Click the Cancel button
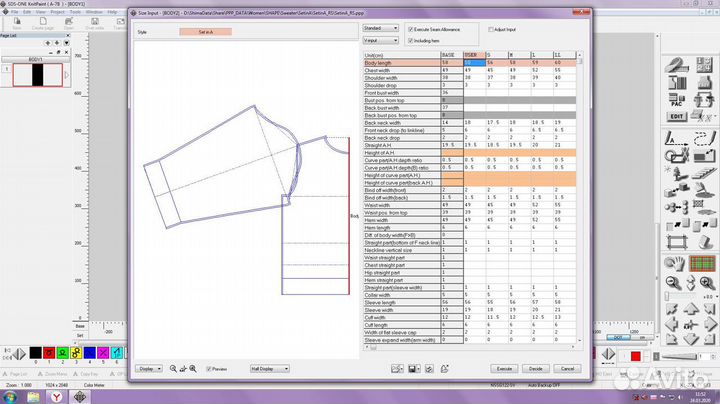Screen dimensions: 720x404 566,369
